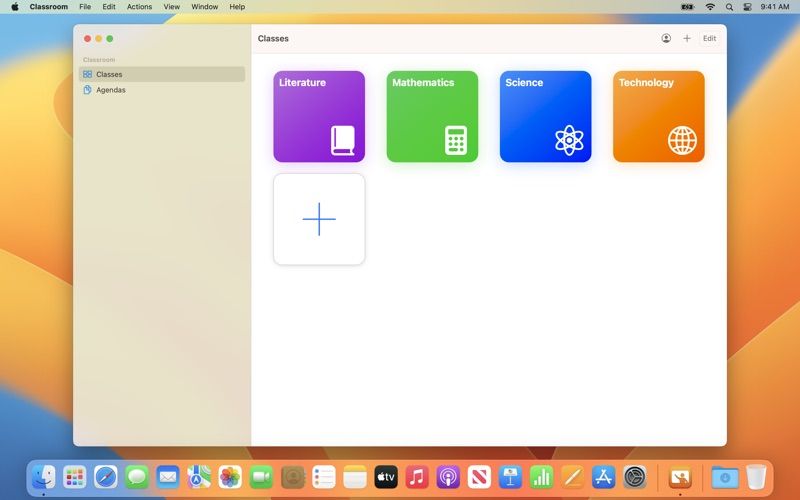
Task: Open Finder from the Dock
Action: (43, 478)
